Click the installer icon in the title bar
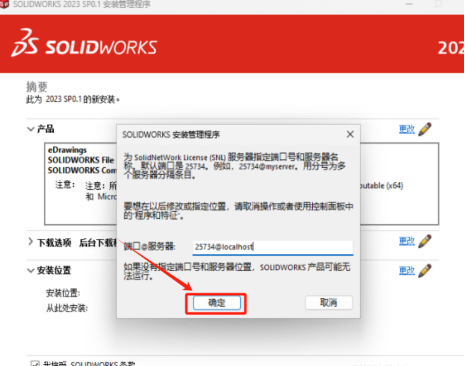The width and height of the screenshot is (465, 366). coord(4,4)
